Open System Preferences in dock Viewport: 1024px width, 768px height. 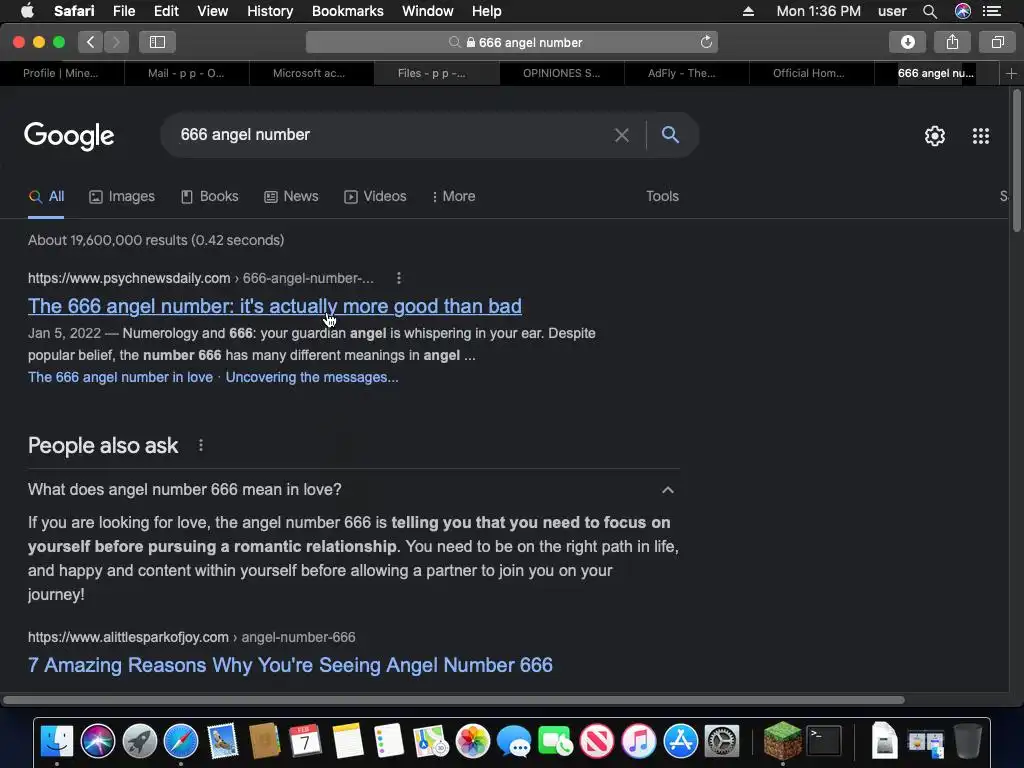click(722, 741)
